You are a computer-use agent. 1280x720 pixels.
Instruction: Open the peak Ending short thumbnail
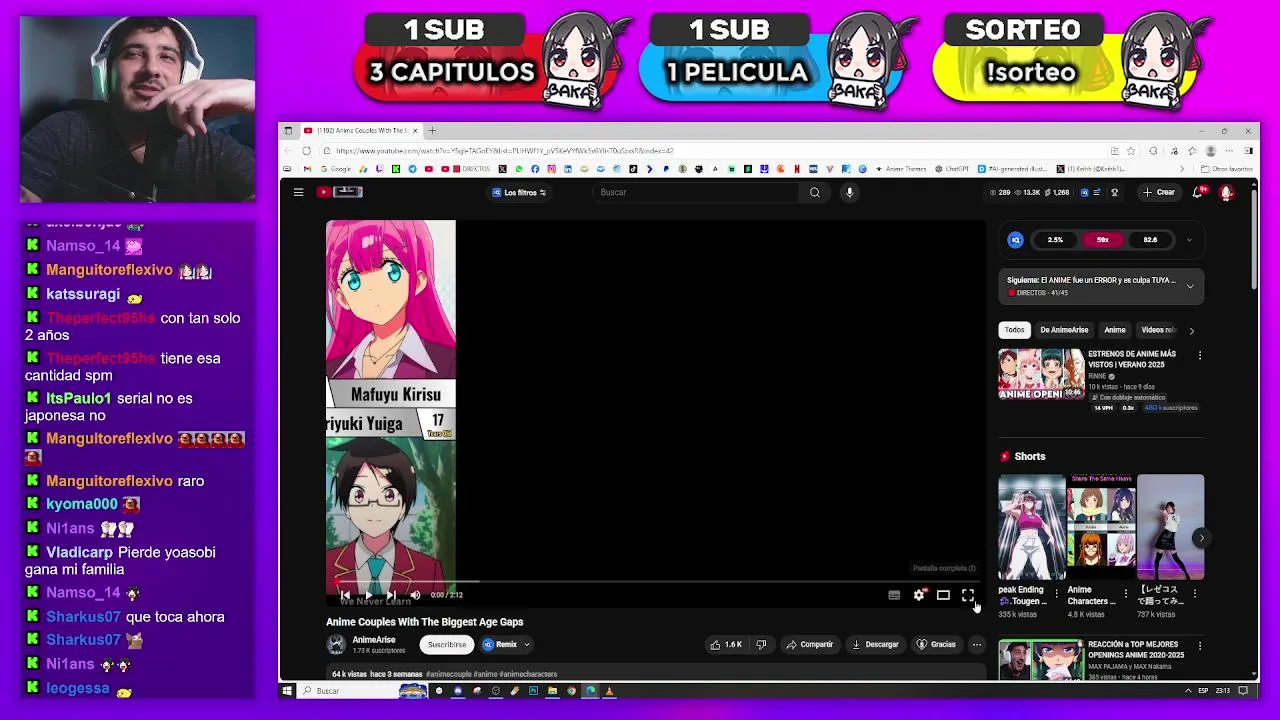tap(1032, 527)
